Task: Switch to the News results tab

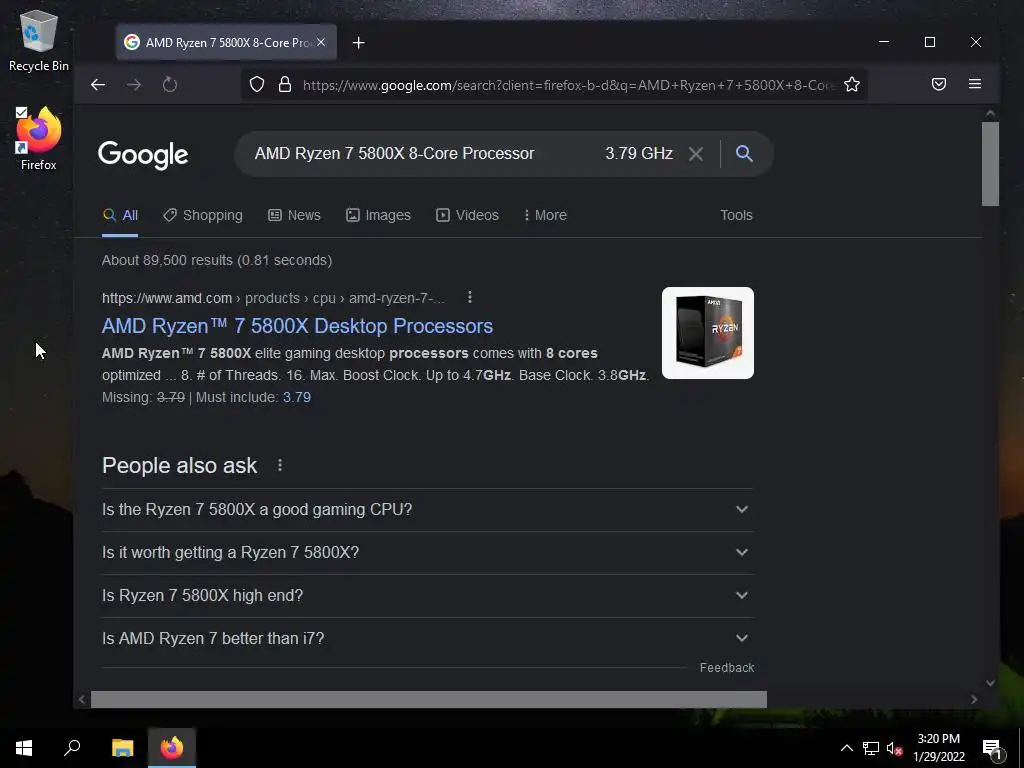Action: tap(295, 216)
